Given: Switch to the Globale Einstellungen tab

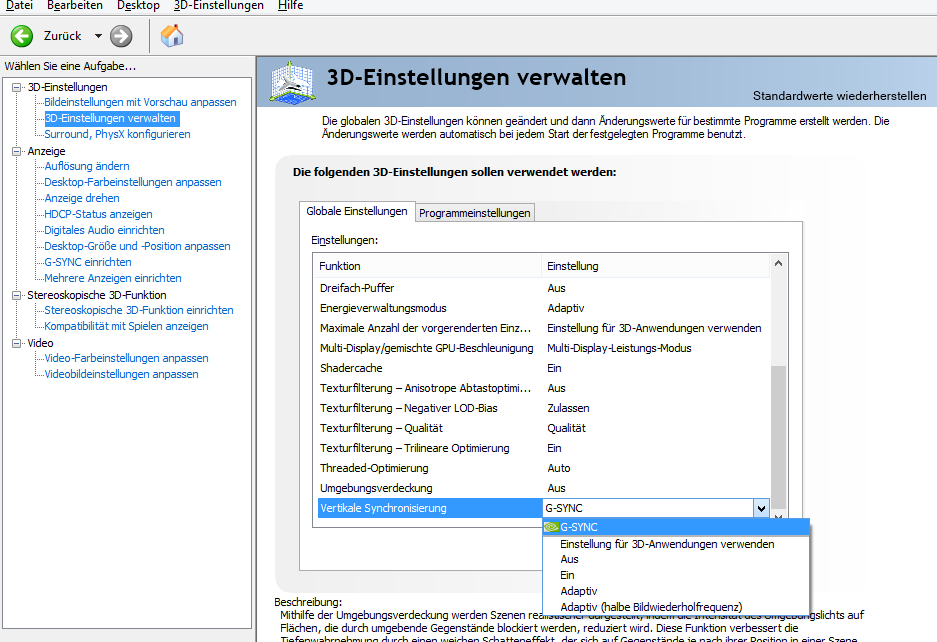Looking at the screenshot, I should tap(357, 211).
